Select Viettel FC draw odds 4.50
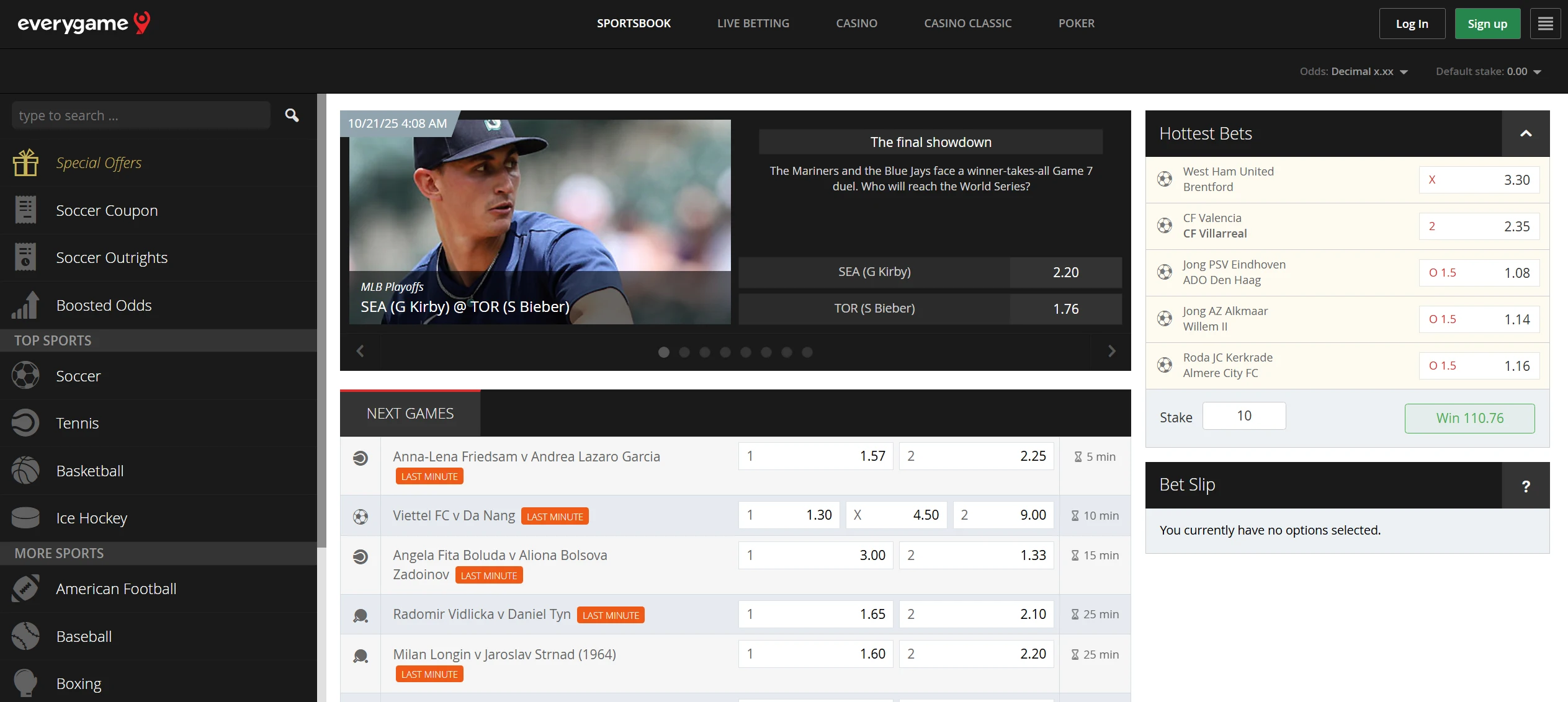Screen dimensions: 1568x702 896,515
